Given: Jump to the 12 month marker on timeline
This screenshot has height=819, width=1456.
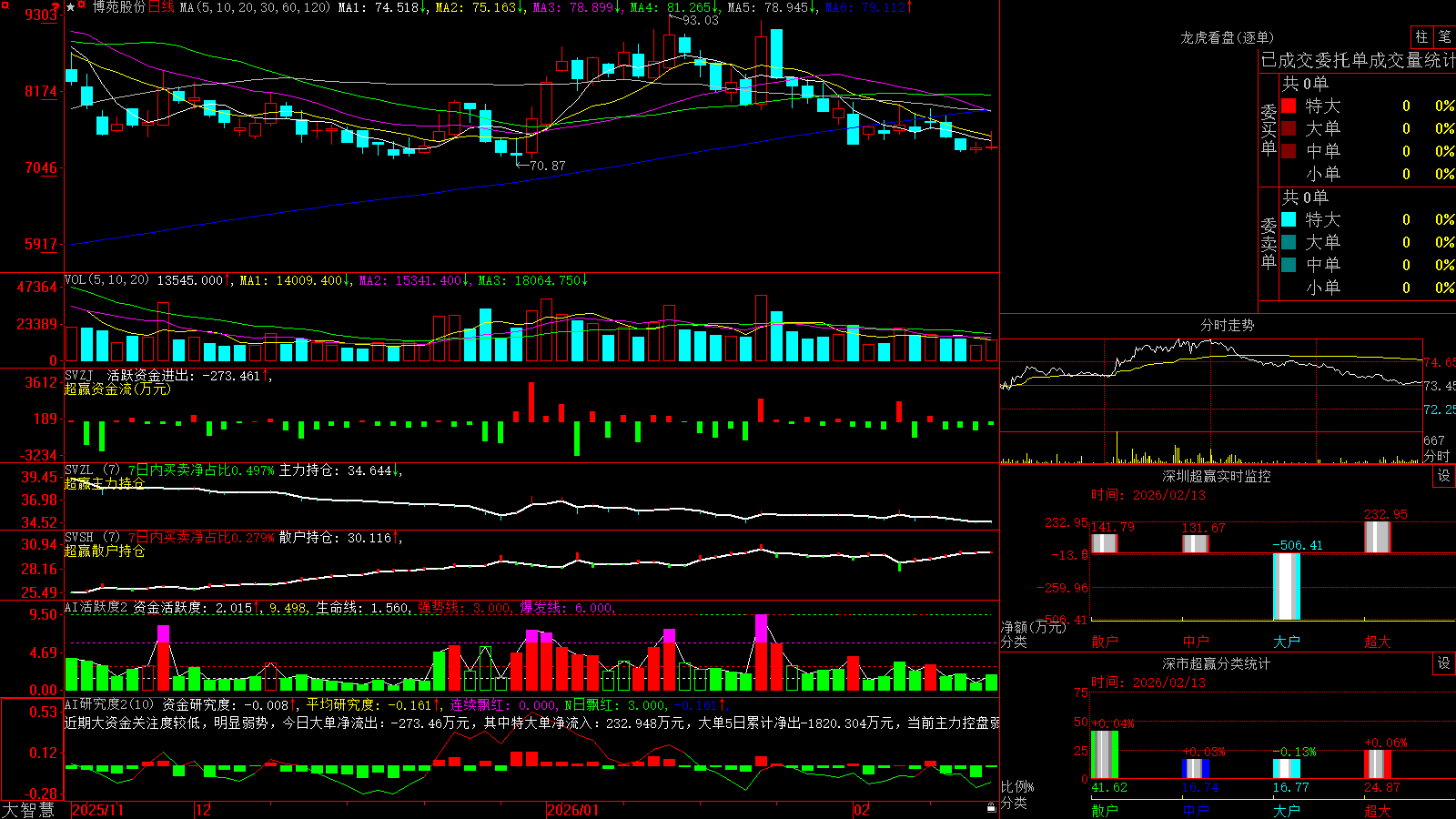Looking at the screenshot, I should [203, 810].
